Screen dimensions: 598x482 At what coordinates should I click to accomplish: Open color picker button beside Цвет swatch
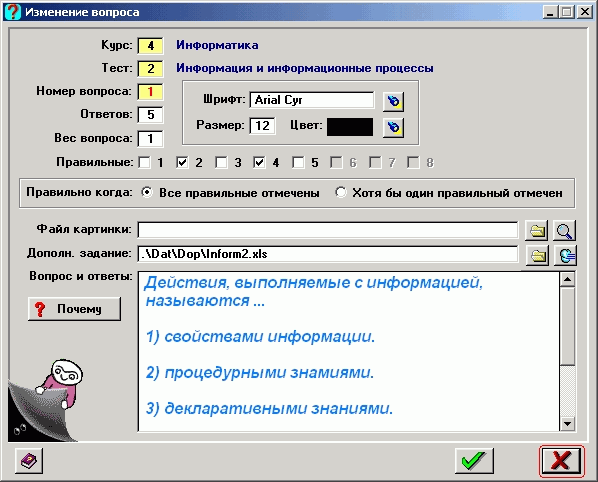393,127
